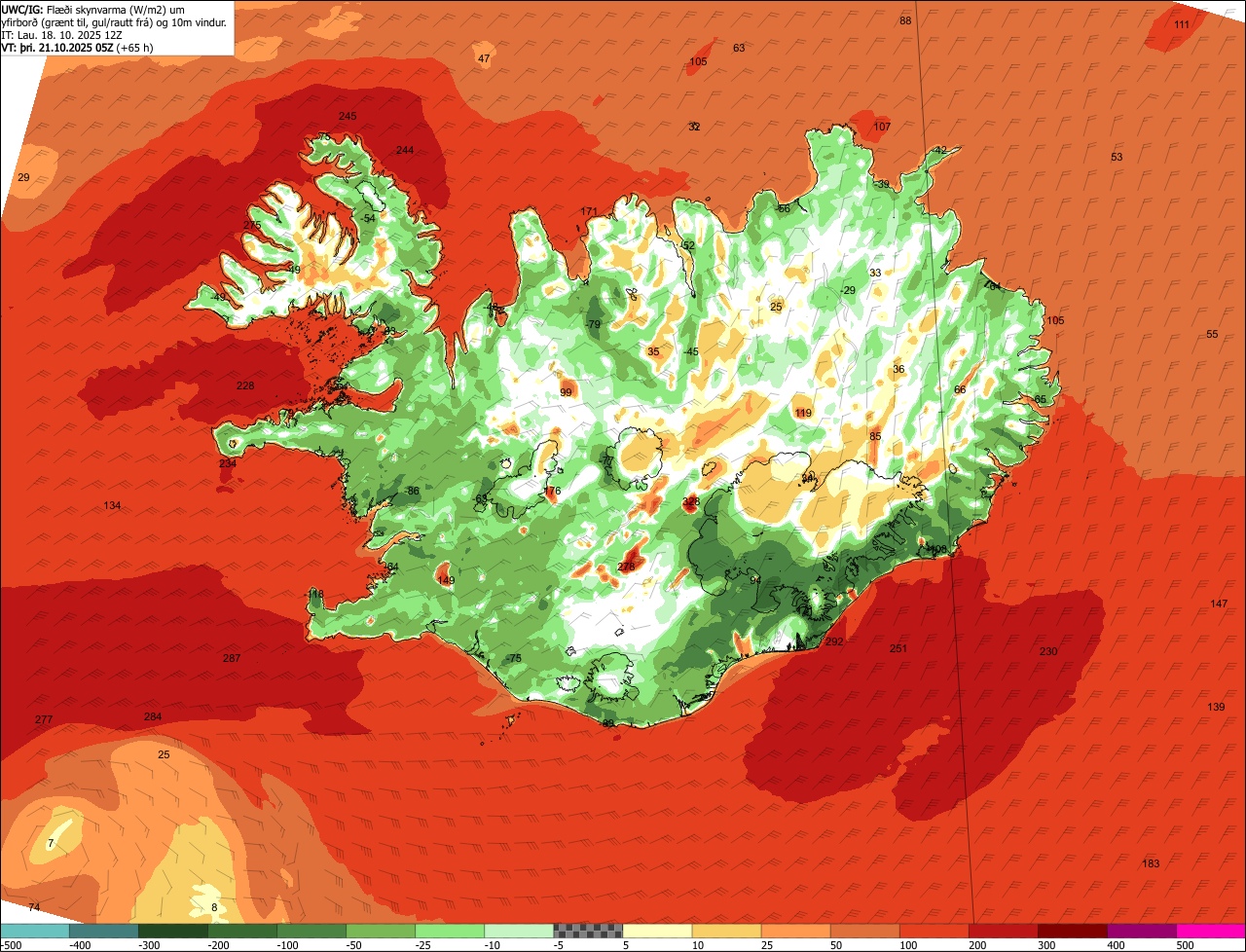The width and height of the screenshot is (1246, 952).
Task: Select the value -79 on the map
Action: pos(593,325)
